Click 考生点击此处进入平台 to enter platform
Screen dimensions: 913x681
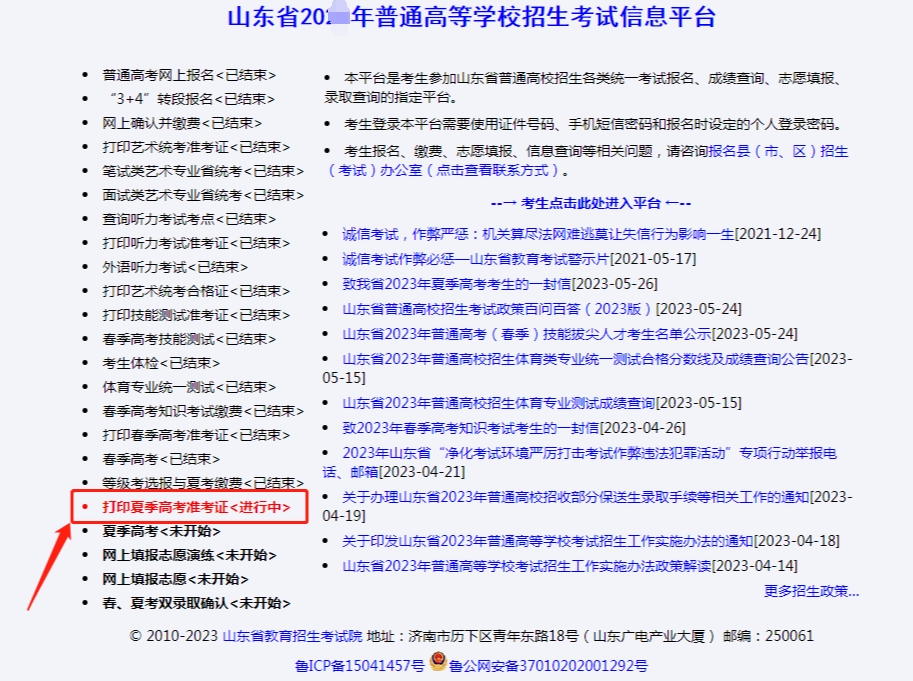pyautogui.click(x=591, y=203)
